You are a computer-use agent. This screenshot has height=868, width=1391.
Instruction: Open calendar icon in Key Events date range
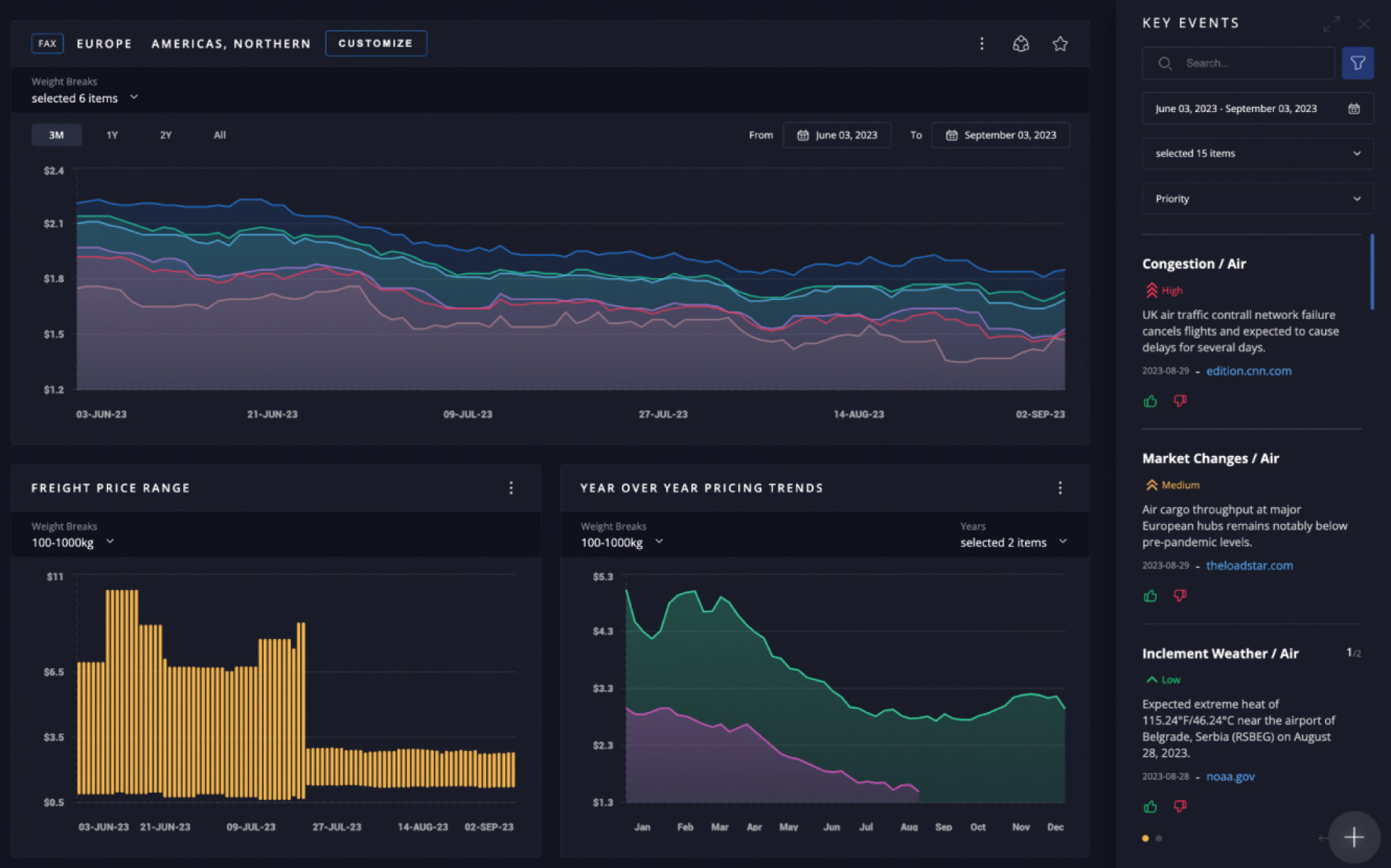[1354, 108]
